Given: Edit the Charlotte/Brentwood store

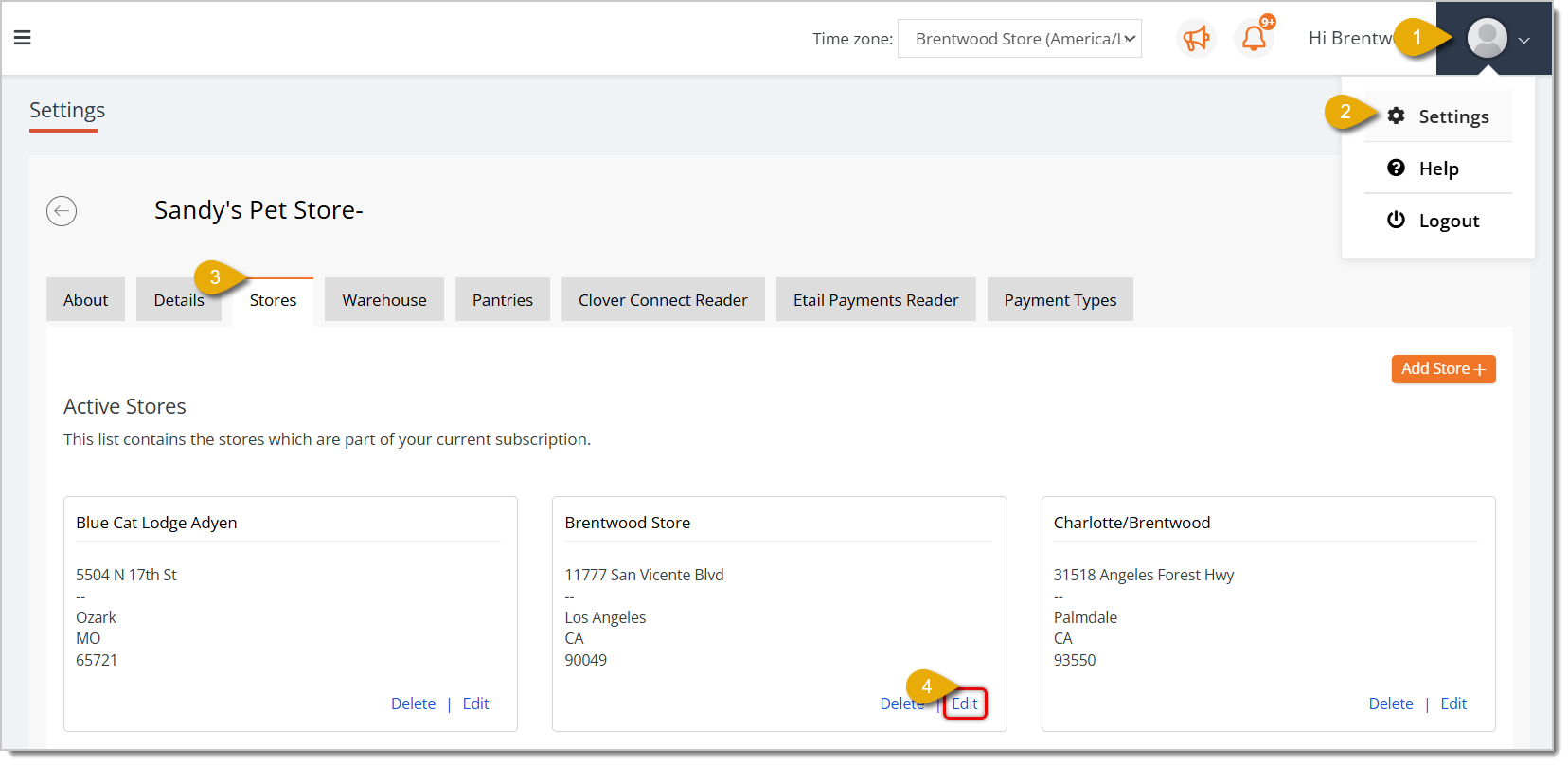Looking at the screenshot, I should (x=1453, y=703).
